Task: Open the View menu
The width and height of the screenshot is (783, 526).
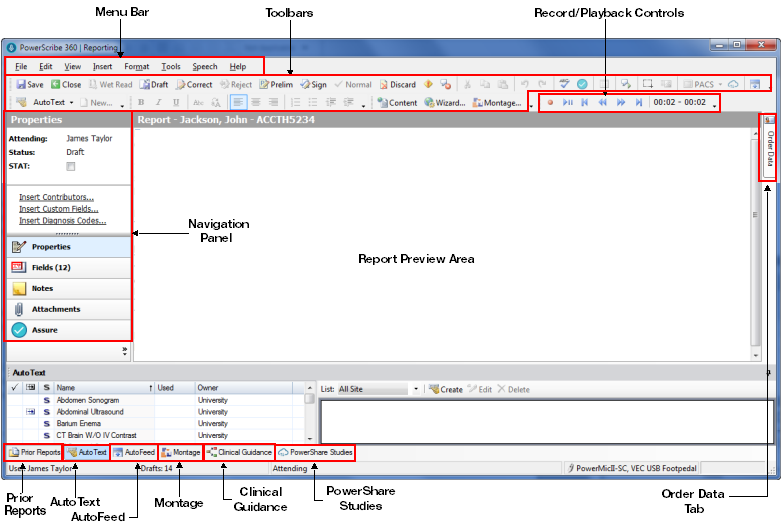Action: 72,66
